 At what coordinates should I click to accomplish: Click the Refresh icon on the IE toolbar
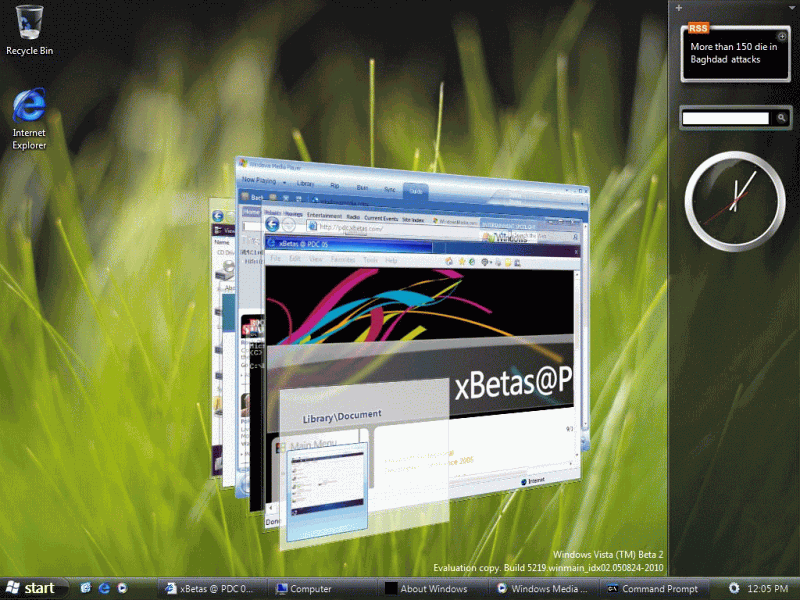(471, 262)
